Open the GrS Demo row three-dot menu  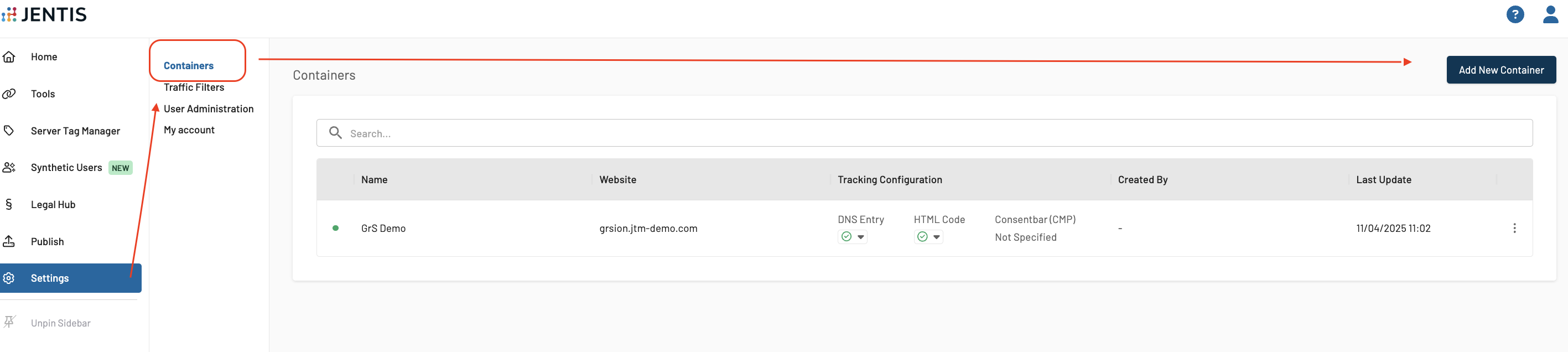(x=1514, y=229)
